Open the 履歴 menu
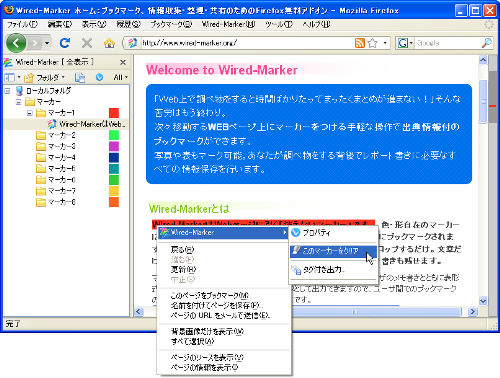The image size is (500, 378). tap(128, 24)
